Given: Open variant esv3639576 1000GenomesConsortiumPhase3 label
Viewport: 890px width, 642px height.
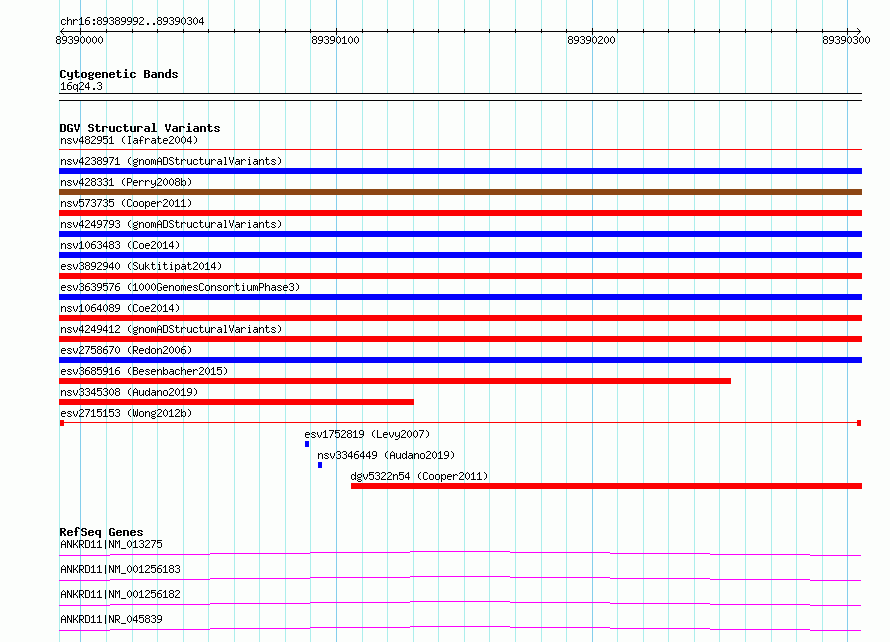Looking at the screenshot, I should point(180,287).
